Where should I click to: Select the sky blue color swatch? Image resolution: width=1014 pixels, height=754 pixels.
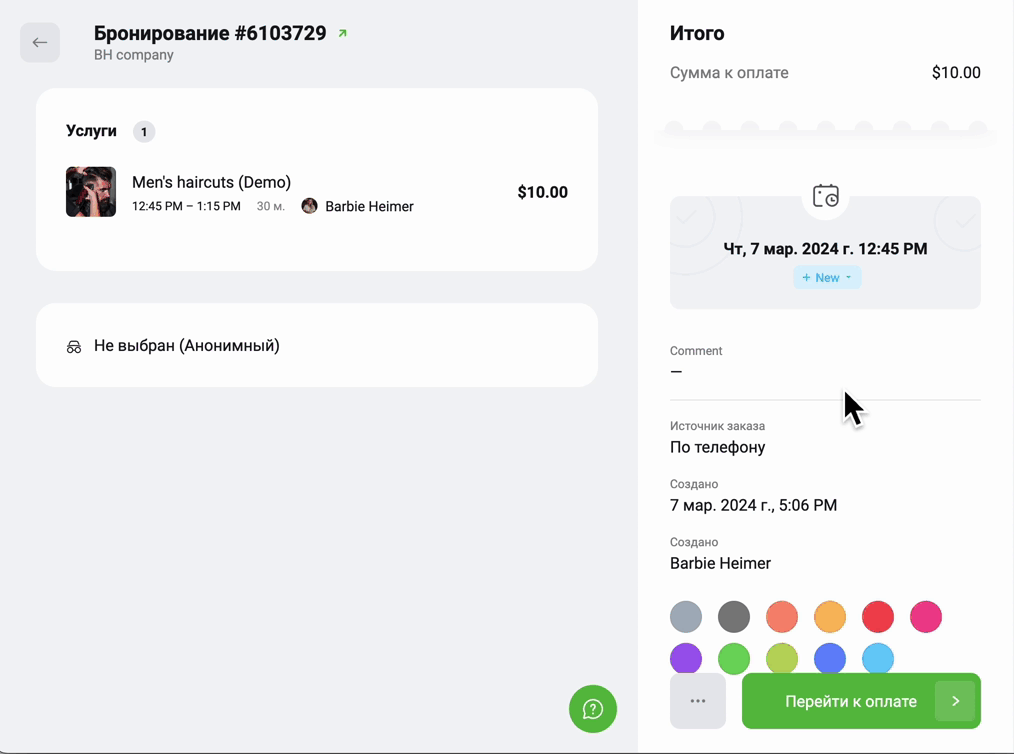click(878, 658)
